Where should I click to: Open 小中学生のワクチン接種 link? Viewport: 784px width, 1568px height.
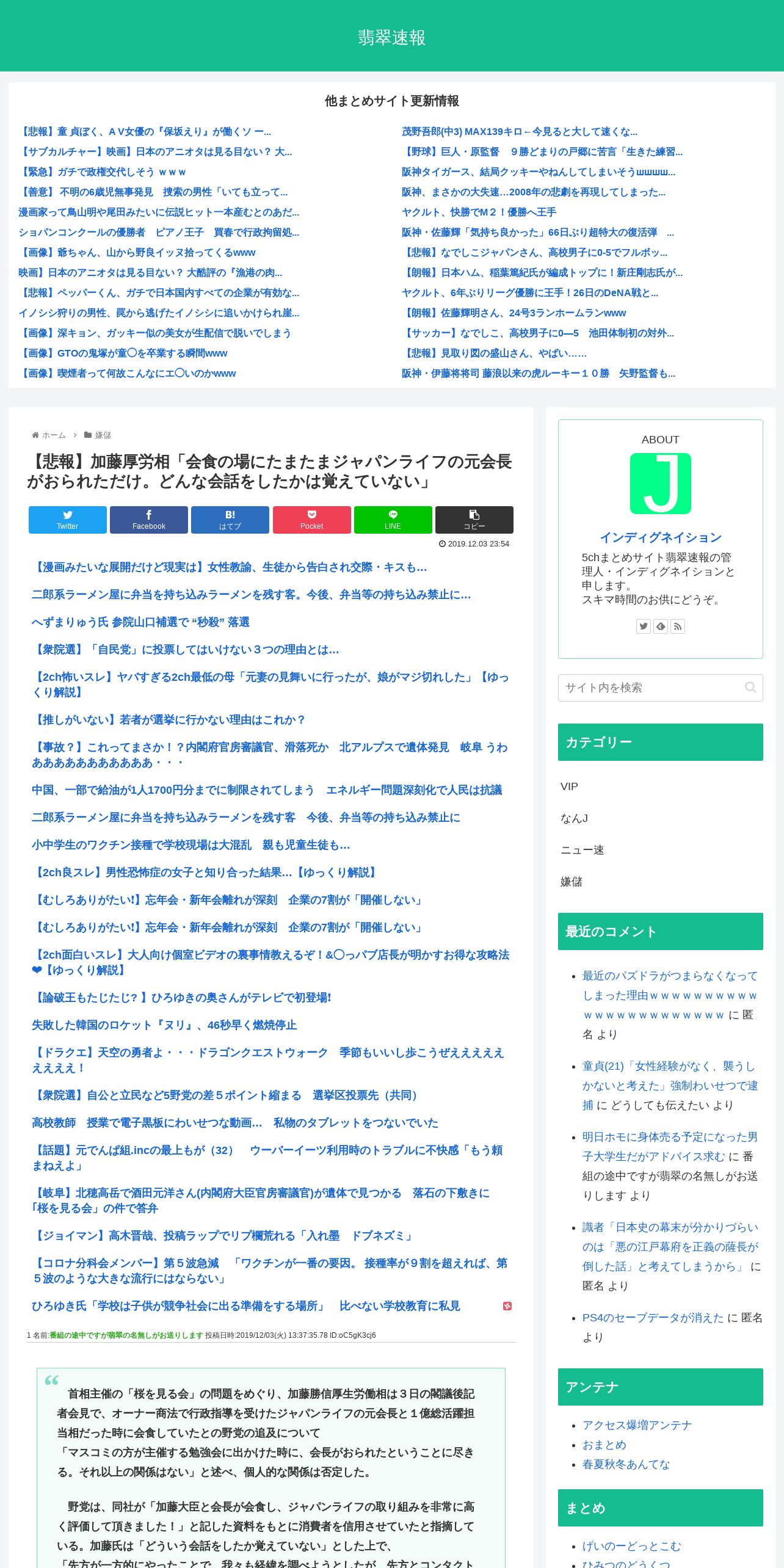pyautogui.click(x=191, y=845)
